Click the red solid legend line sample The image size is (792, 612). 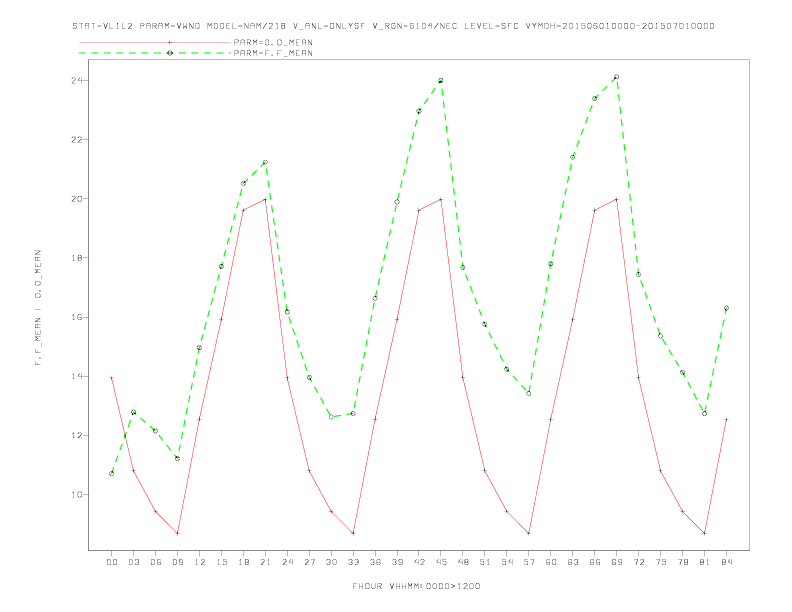click(x=155, y=42)
